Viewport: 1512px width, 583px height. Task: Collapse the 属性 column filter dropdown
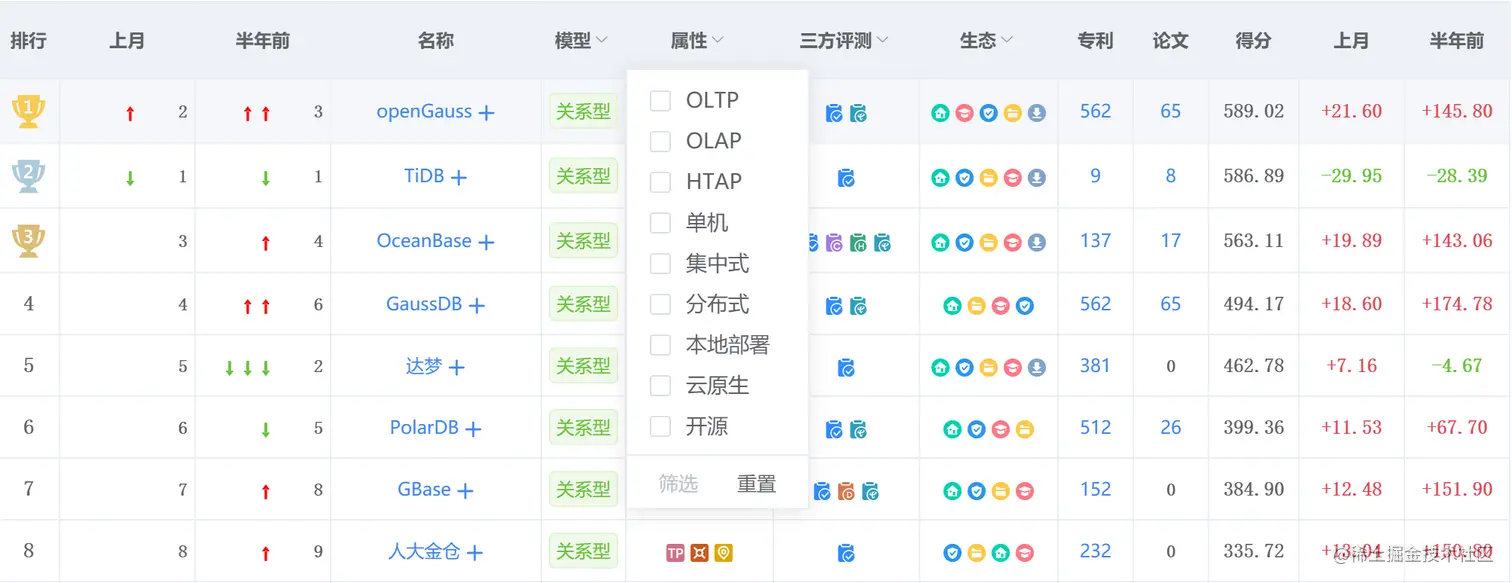tap(718, 41)
